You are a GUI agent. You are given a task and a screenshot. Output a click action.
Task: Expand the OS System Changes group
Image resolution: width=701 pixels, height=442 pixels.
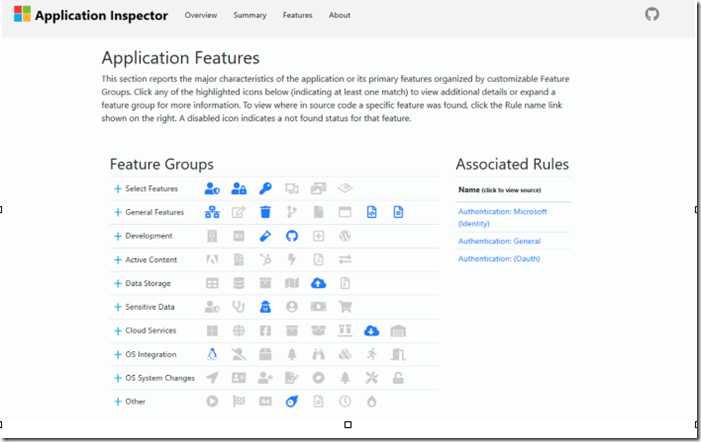[118, 378]
